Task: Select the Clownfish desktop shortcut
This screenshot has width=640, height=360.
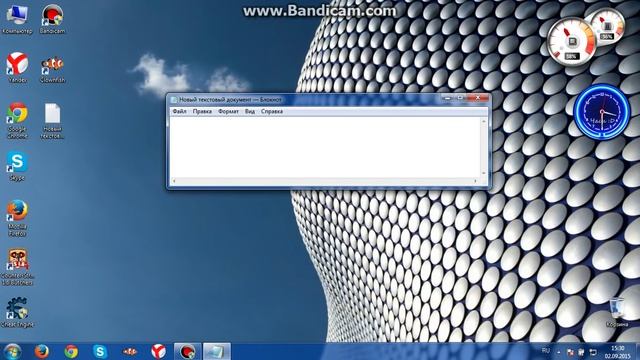Action: (52, 68)
